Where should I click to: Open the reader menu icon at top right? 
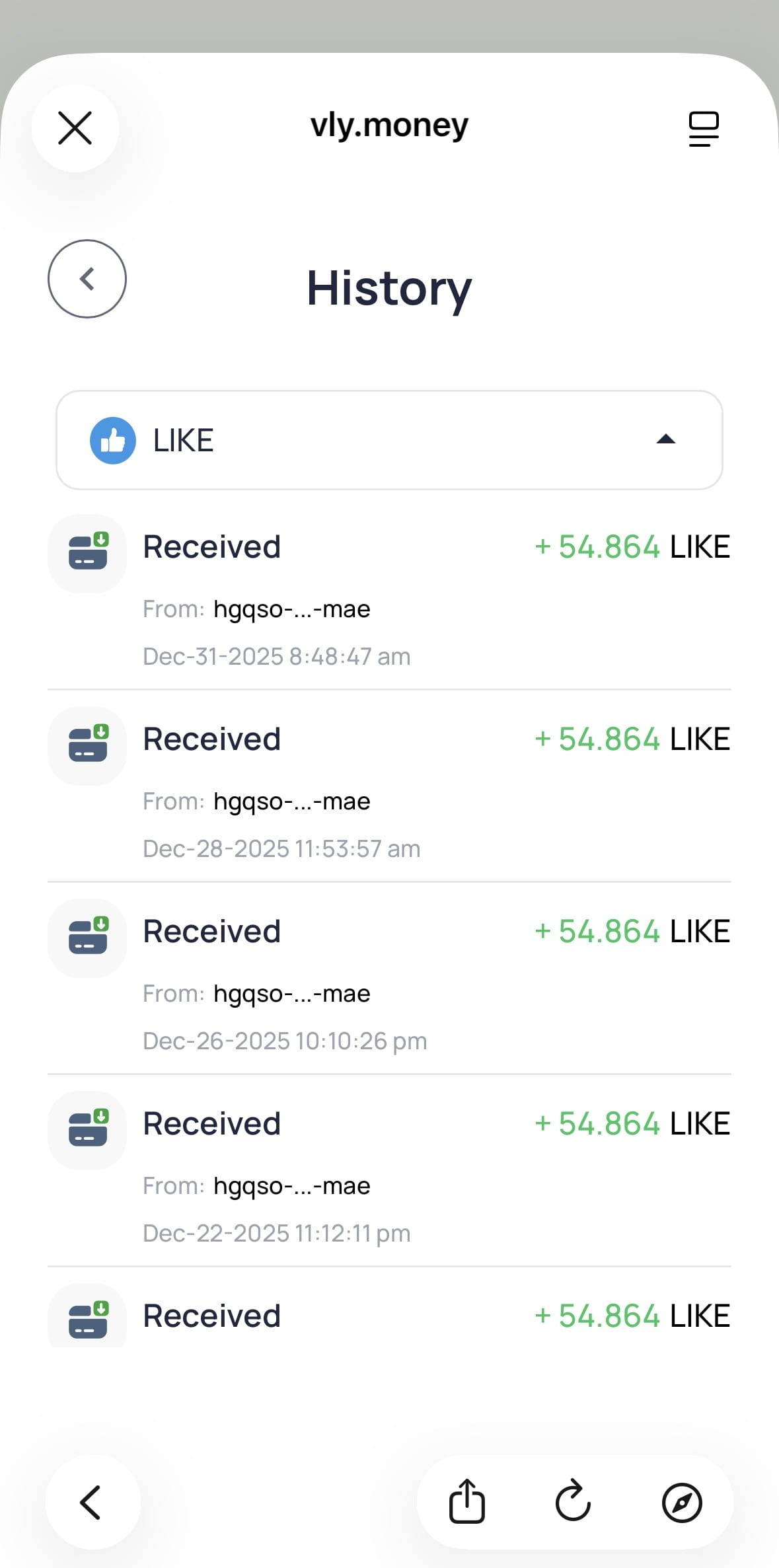703,128
